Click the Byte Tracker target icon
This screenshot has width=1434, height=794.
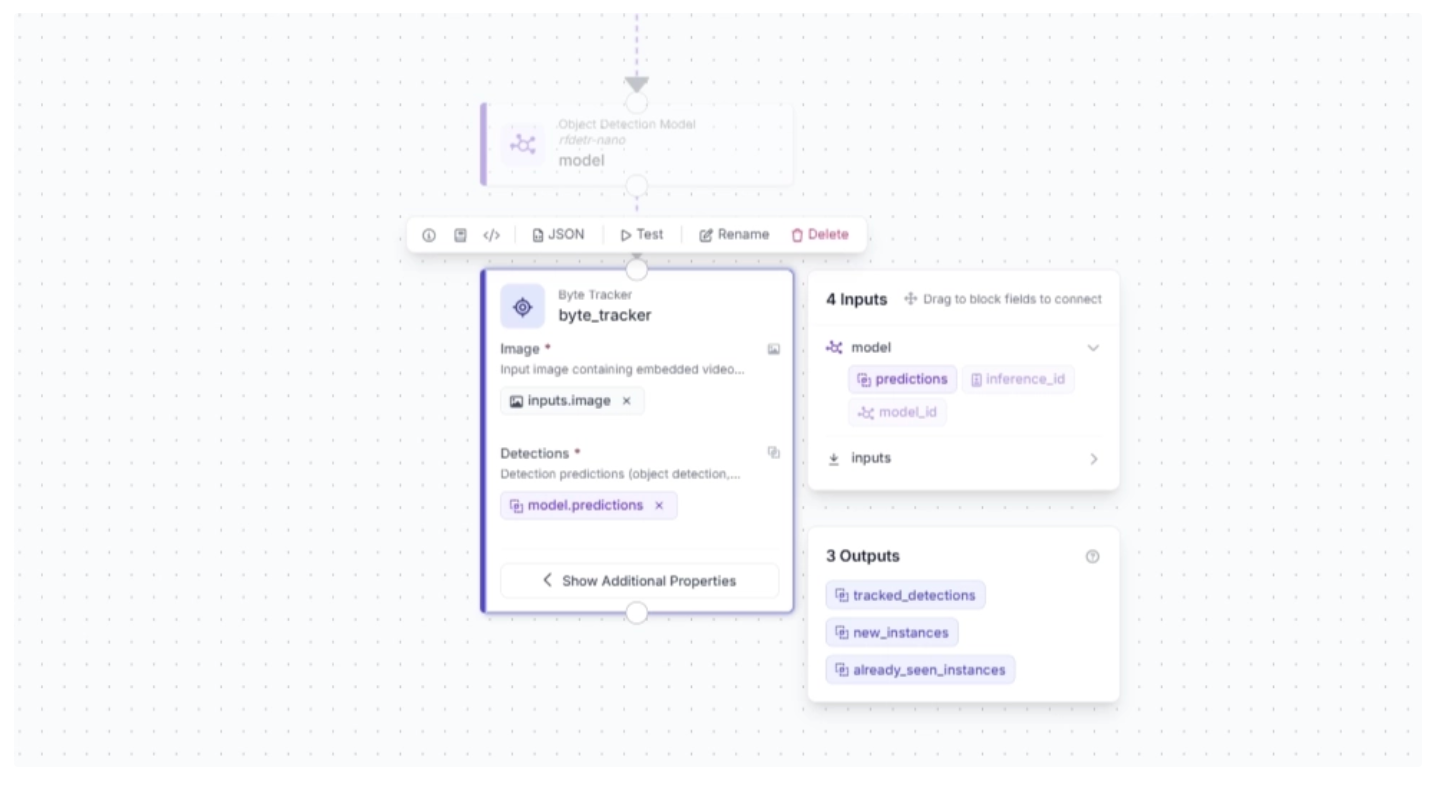click(522, 307)
